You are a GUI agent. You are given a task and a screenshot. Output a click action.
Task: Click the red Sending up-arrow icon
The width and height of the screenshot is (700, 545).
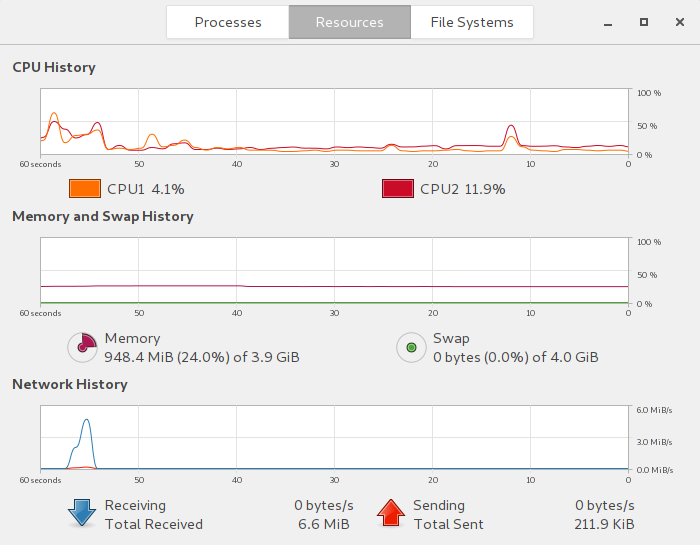(391, 513)
